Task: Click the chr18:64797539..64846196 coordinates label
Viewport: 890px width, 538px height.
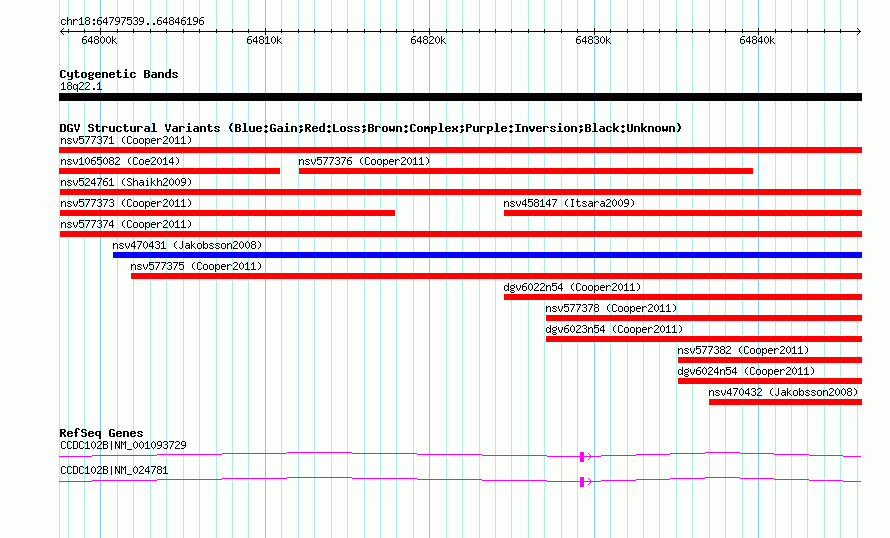Action: coord(132,22)
